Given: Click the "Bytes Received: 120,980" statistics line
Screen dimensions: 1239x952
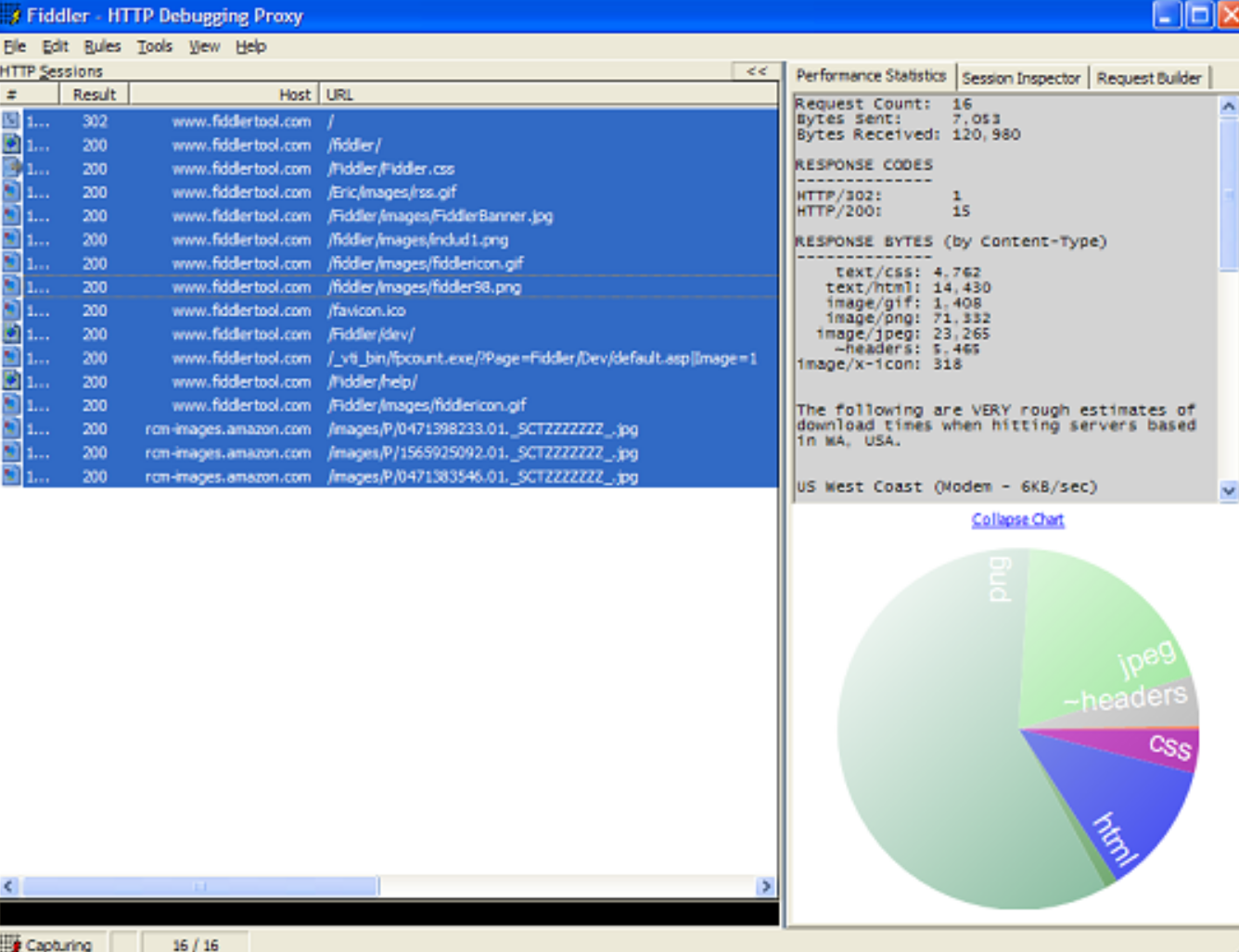Looking at the screenshot, I should tap(908, 134).
